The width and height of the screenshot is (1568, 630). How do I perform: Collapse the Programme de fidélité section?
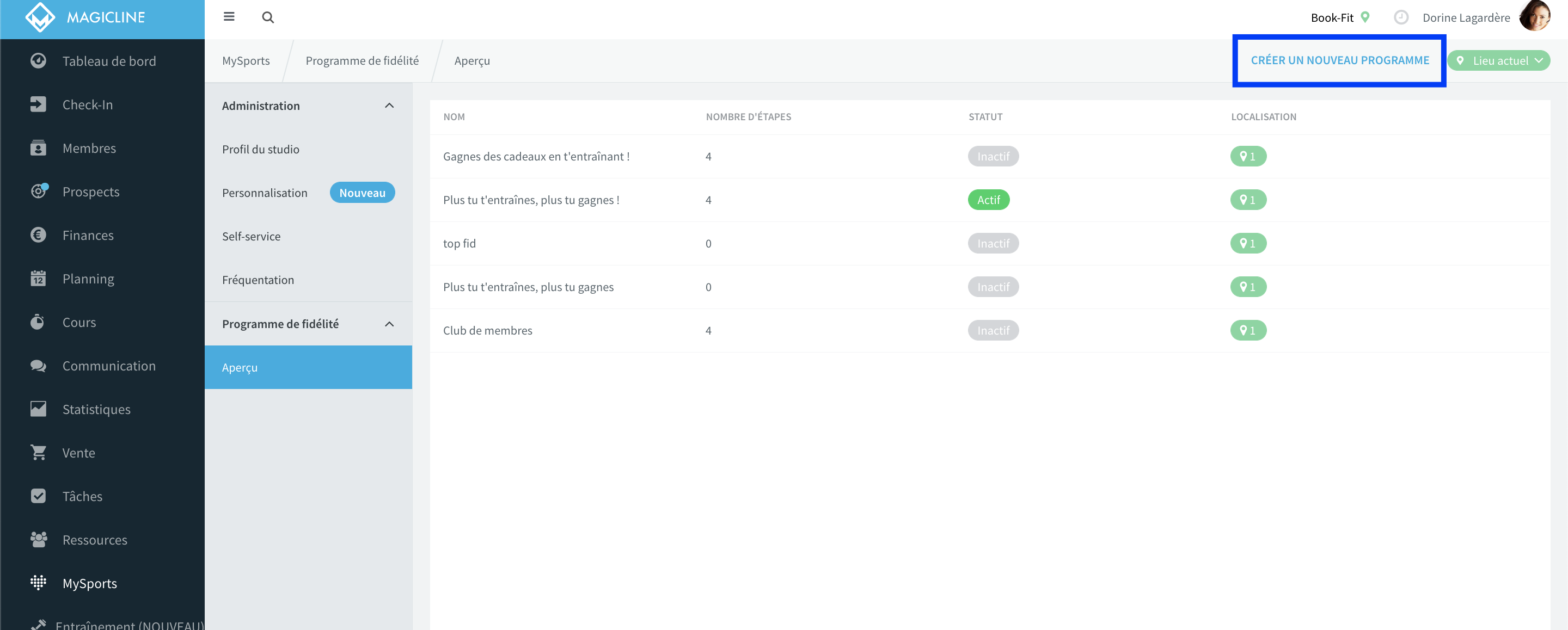coord(390,324)
